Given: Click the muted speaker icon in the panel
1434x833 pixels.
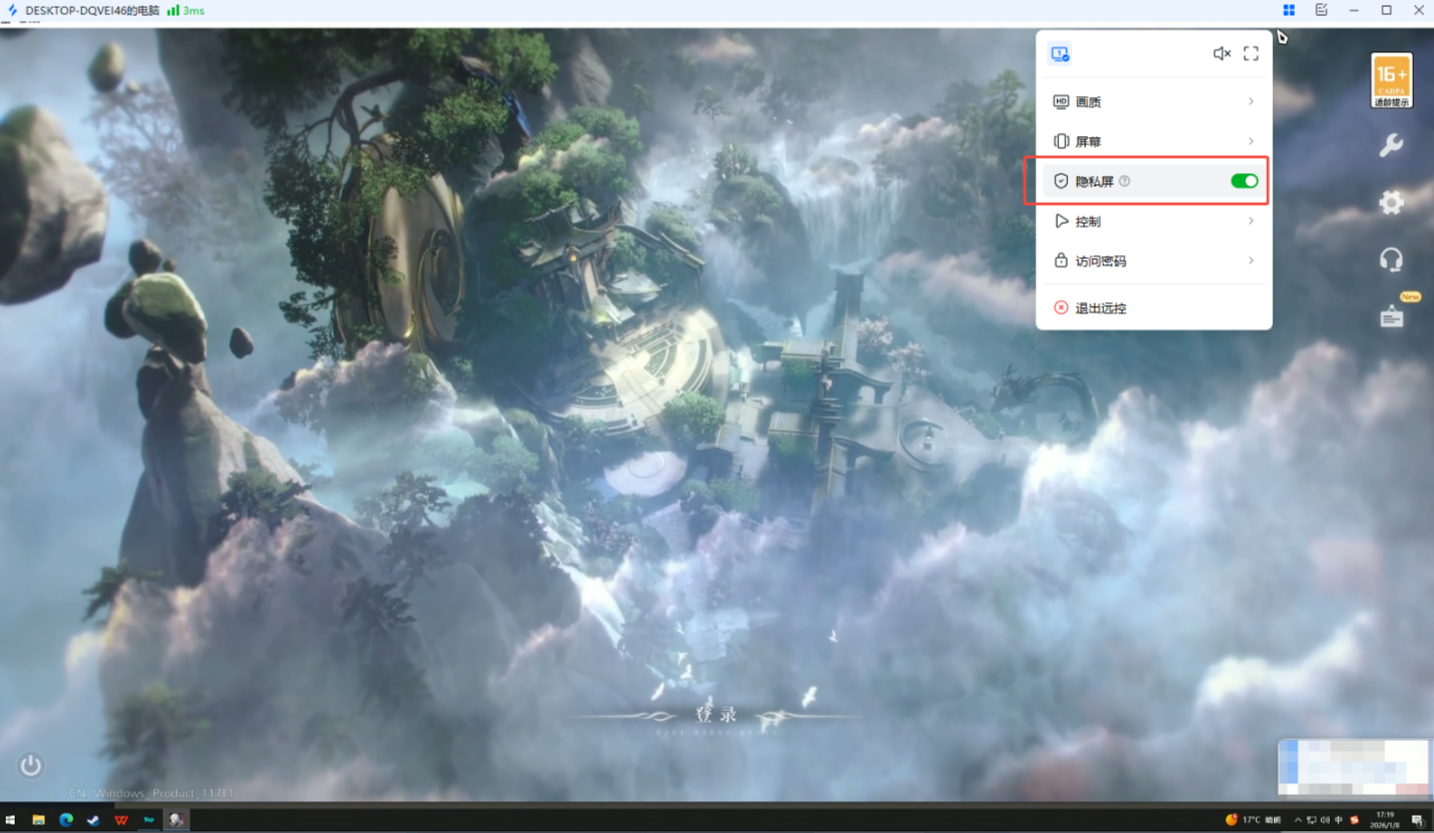Looking at the screenshot, I should click(1221, 54).
